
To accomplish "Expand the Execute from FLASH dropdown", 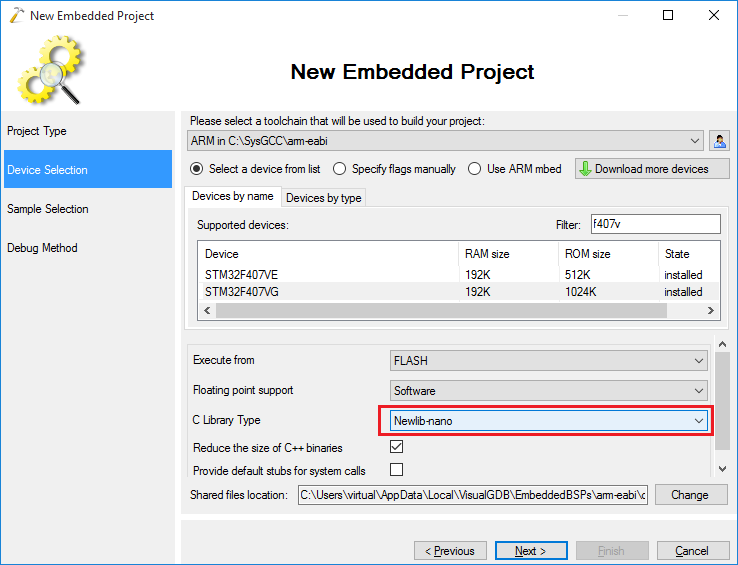I will (x=549, y=361).
